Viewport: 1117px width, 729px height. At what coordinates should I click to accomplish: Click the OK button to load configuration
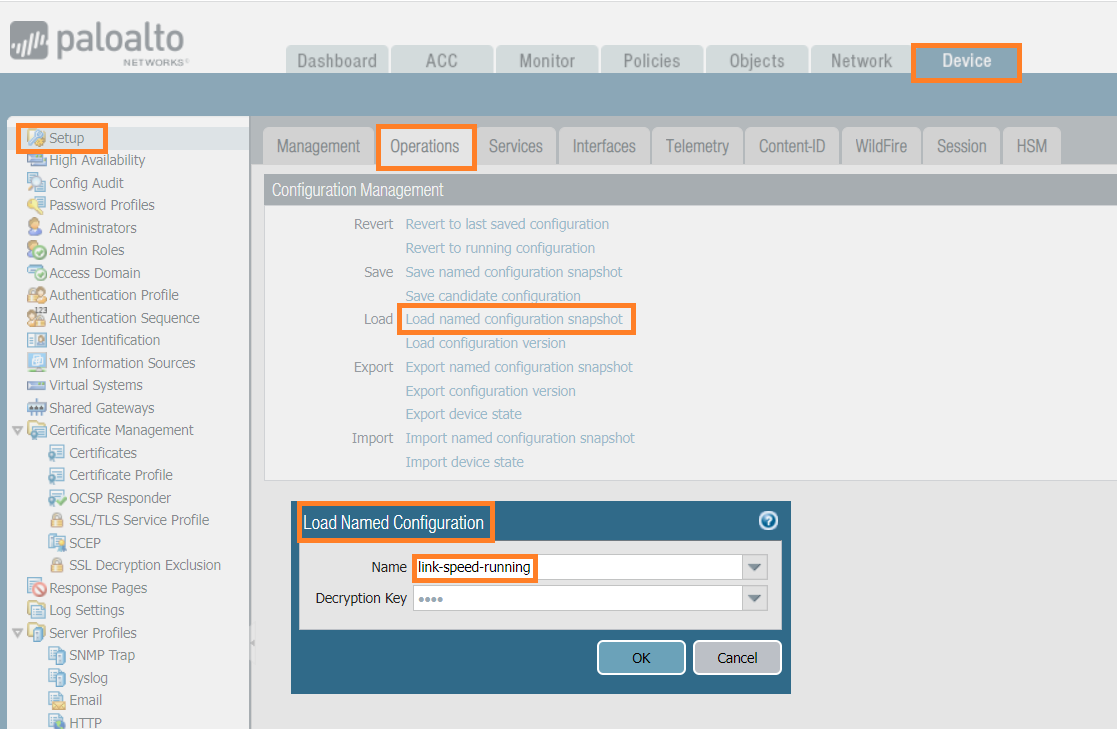641,657
